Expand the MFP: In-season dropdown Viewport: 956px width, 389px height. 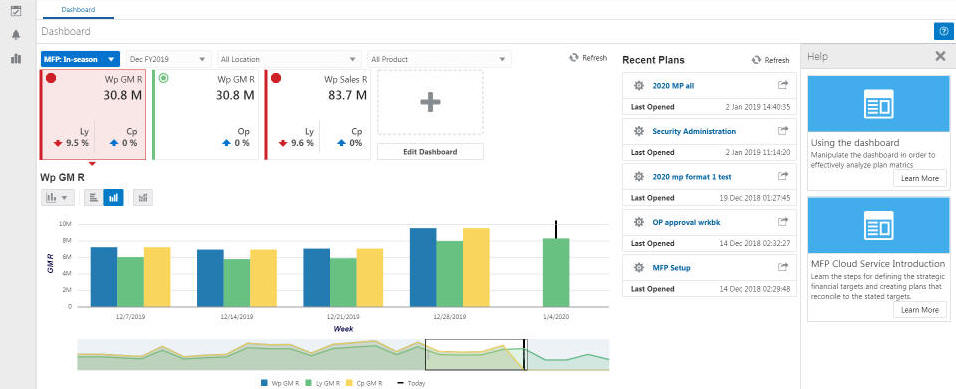pos(80,59)
